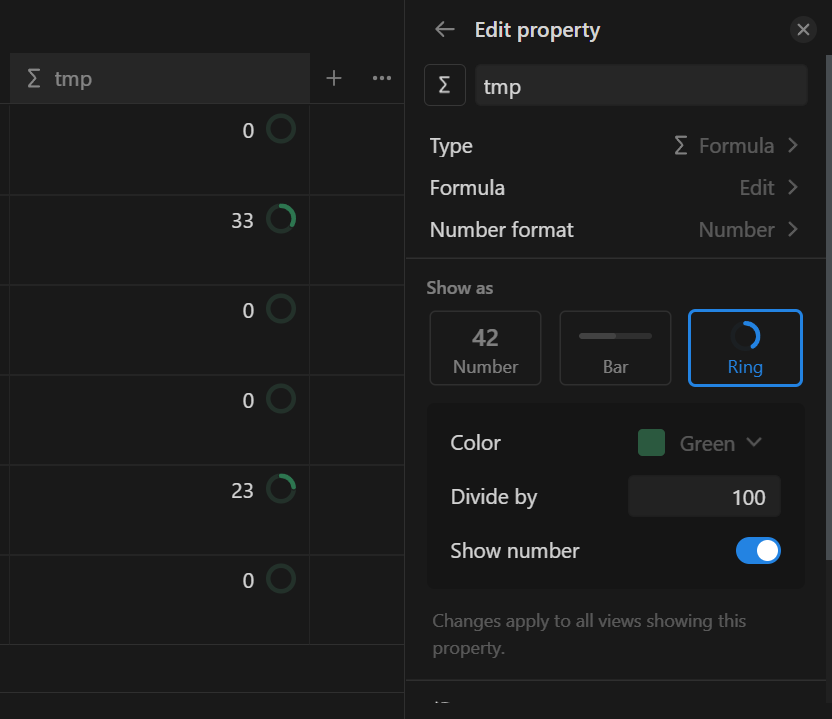Select the Bar display option
832x719 pixels.
[615, 348]
